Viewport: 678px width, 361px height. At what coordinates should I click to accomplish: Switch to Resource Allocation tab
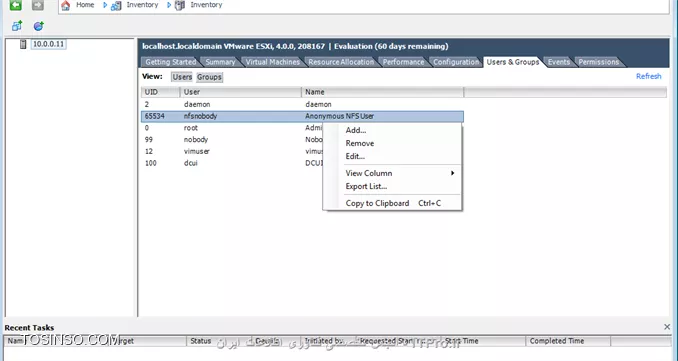(341, 62)
